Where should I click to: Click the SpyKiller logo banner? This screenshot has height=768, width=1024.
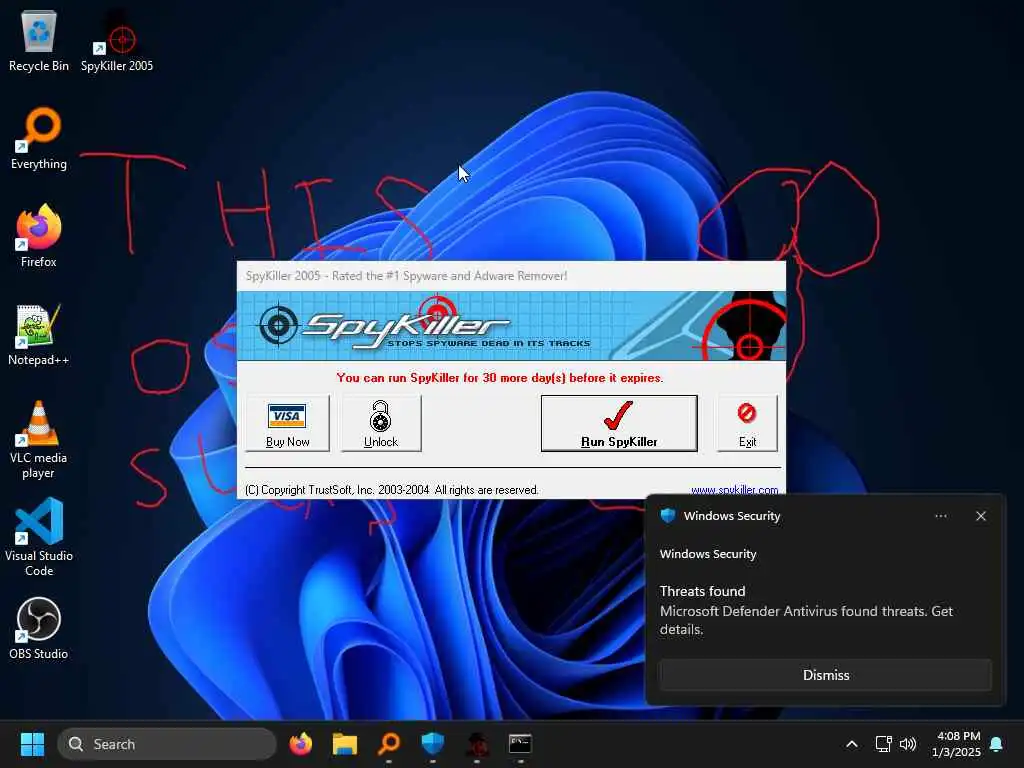click(x=511, y=326)
